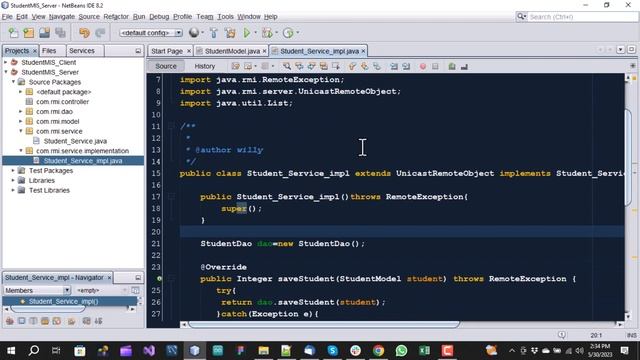Viewport: 640px width, 360px height.
Task: Click the New File toolbar icon
Action: tap(13, 33)
